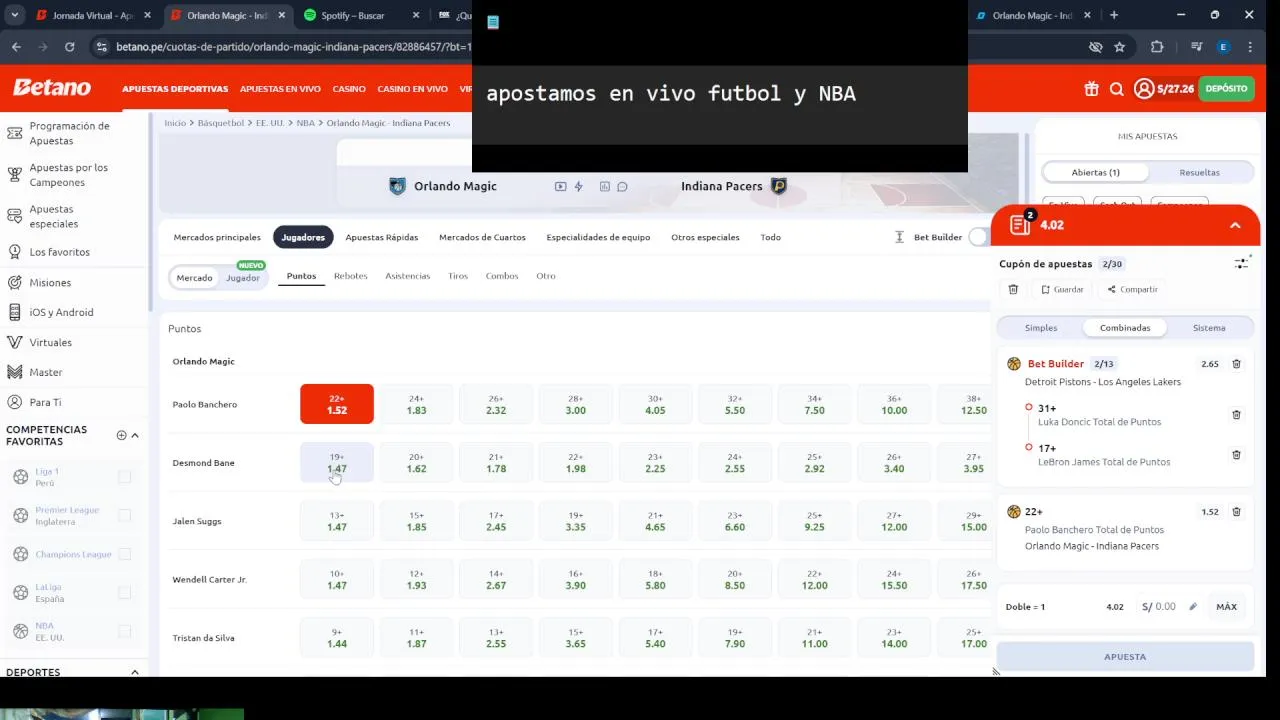Check the Premier League Inglaterra checkbox
The image size is (1280, 720).
(125, 515)
